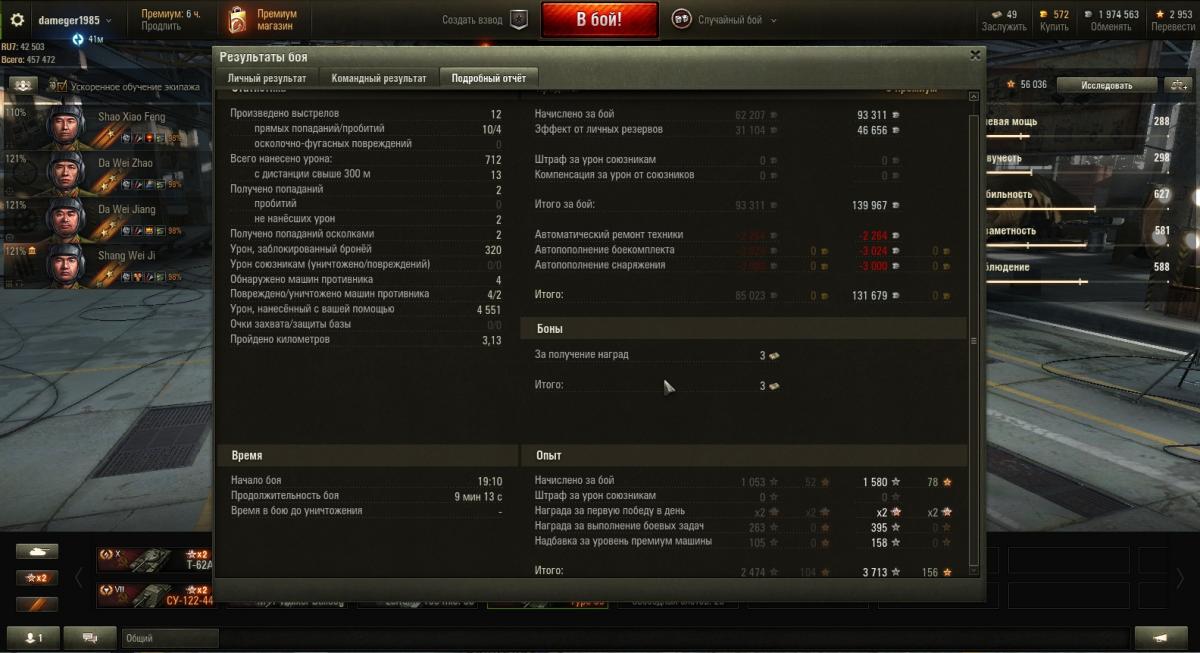Click the tank carousel left arrow
The image size is (1200, 653).
pyautogui.click(x=79, y=577)
